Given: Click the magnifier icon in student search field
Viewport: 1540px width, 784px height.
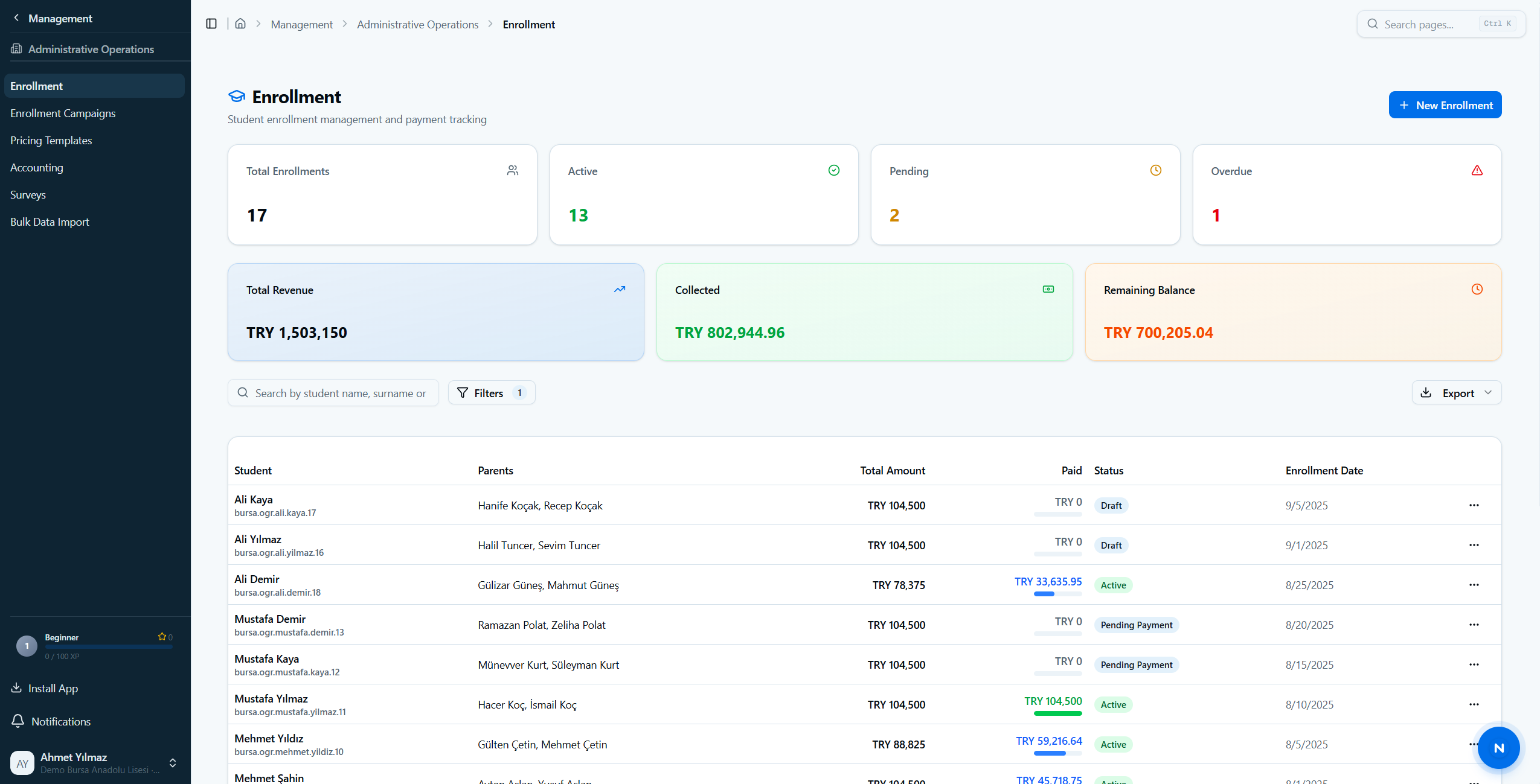Looking at the screenshot, I should pyautogui.click(x=243, y=393).
